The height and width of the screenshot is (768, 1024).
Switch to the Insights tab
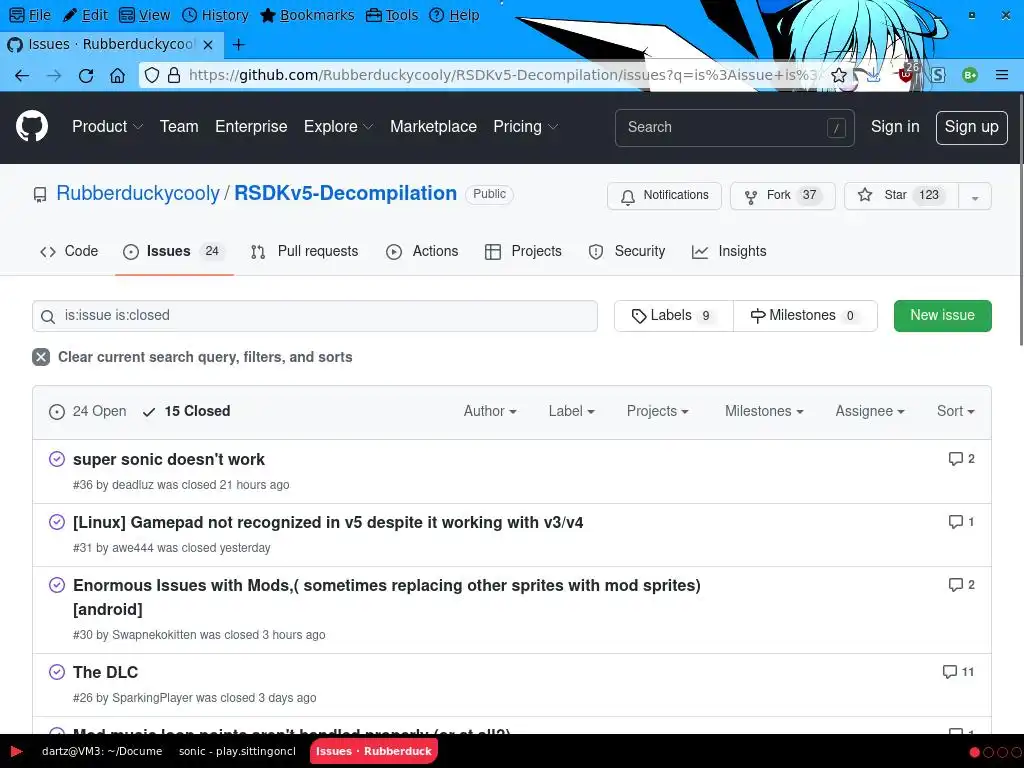click(729, 251)
